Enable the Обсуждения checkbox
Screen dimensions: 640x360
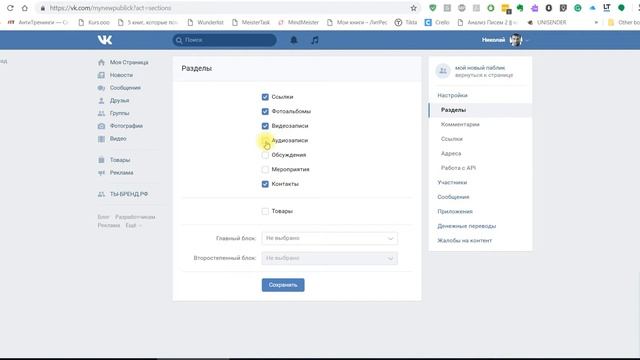[265, 155]
